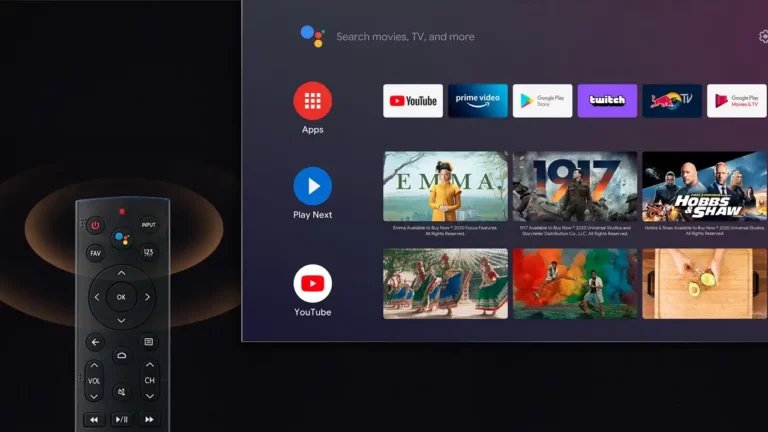
Task: Play the avocado cutting board video
Action: tap(704, 284)
